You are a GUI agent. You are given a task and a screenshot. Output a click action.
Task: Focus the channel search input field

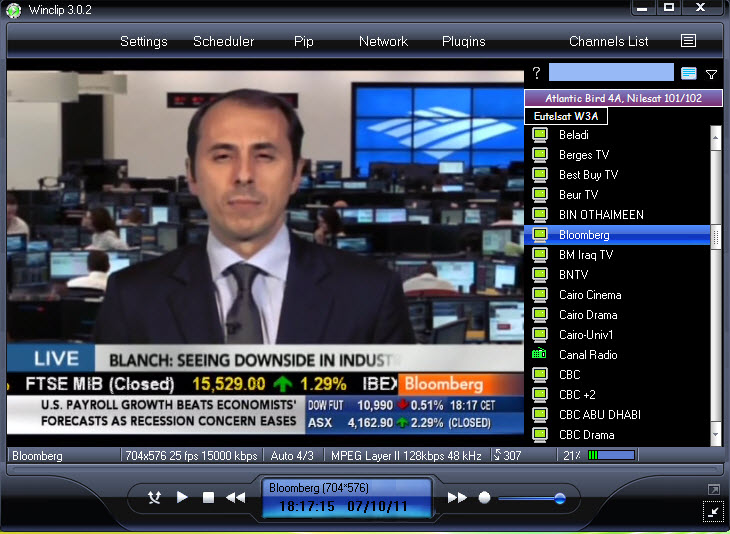click(x=611, y=72)
